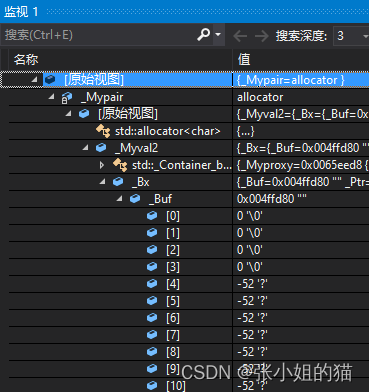Click the cube icon of _Myval2
This screenshot has width=369, height=392.
[101, 147]
